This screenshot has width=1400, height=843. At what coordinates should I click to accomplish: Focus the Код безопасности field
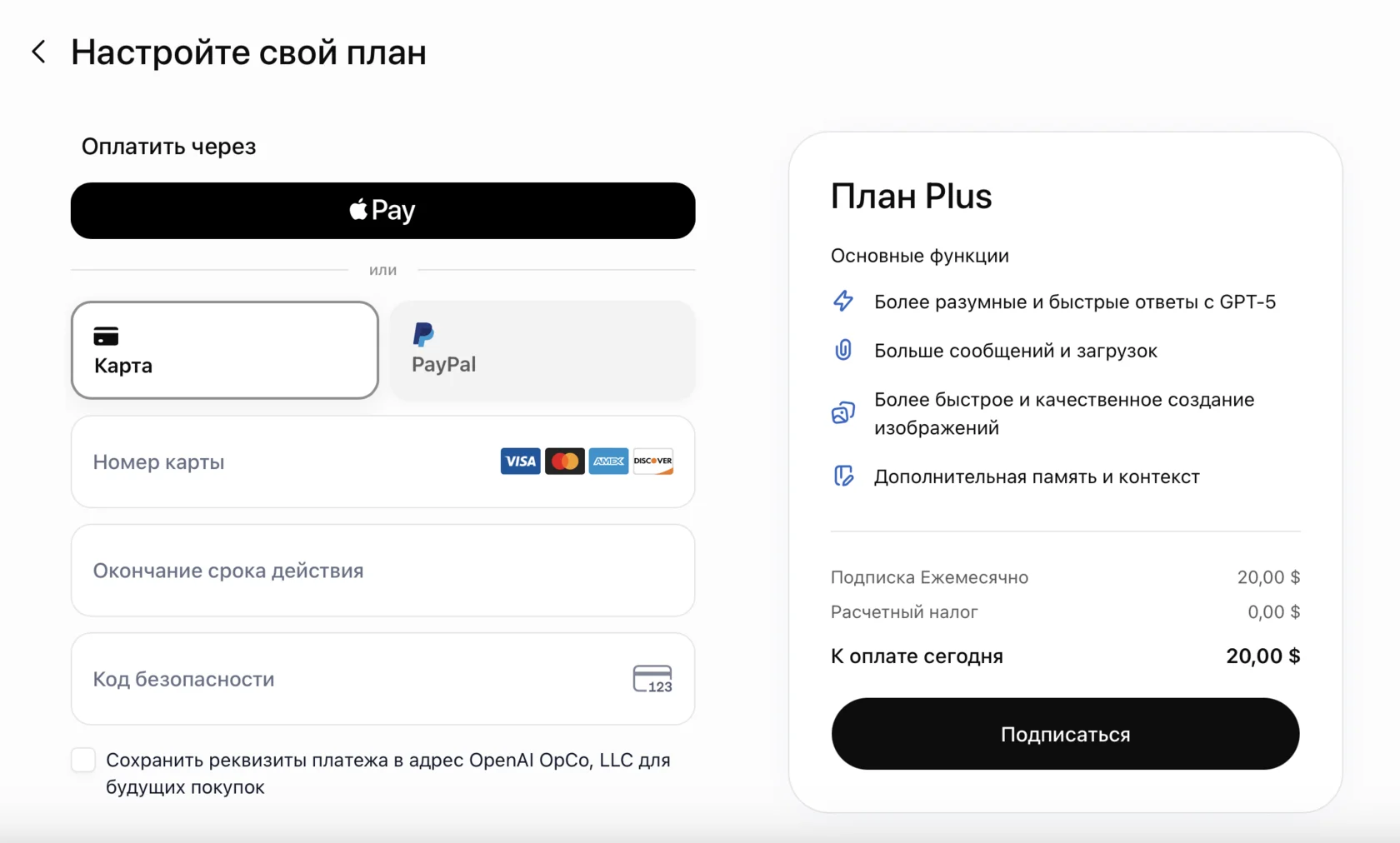click(x=382, y=679)
